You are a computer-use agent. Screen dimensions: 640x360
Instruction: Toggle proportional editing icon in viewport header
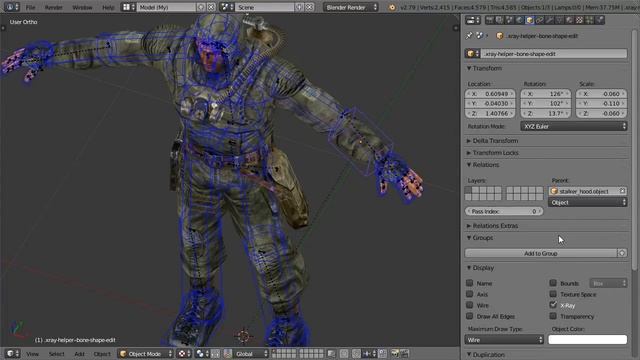344,353
